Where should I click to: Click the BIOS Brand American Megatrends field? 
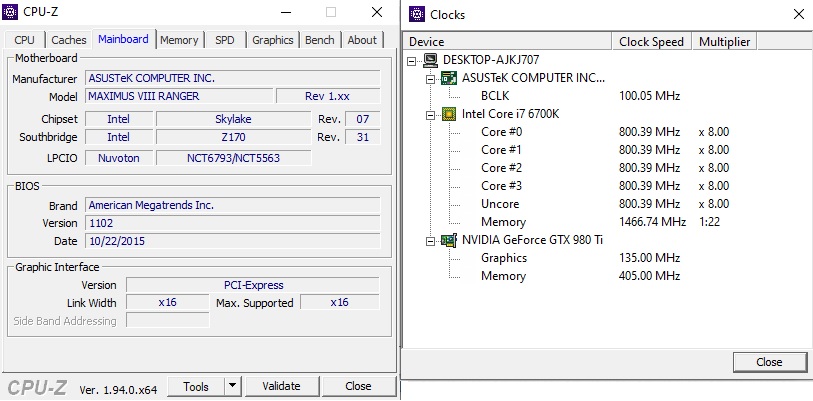pos(232,205)
